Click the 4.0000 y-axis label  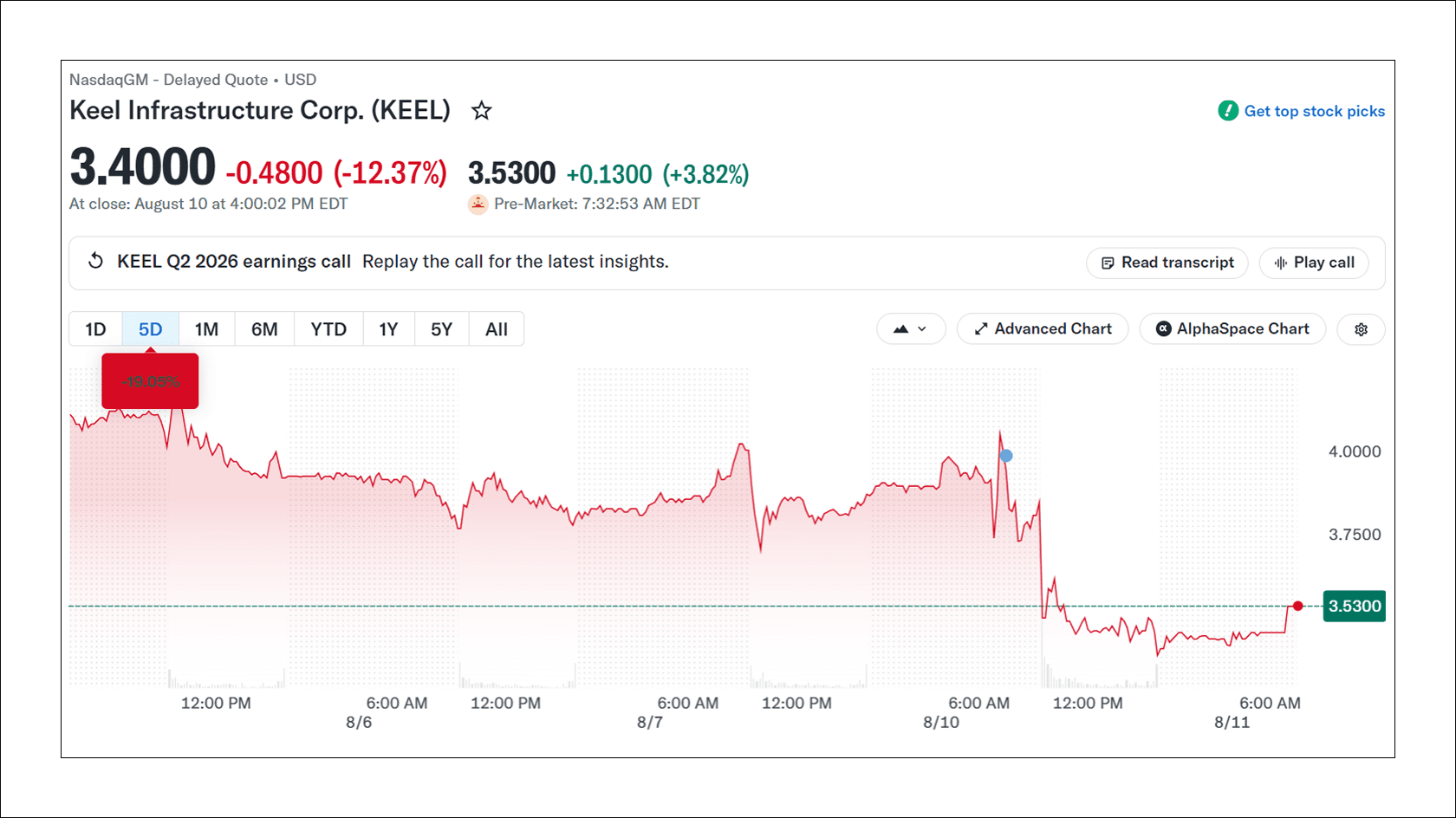click(1355, 451)
